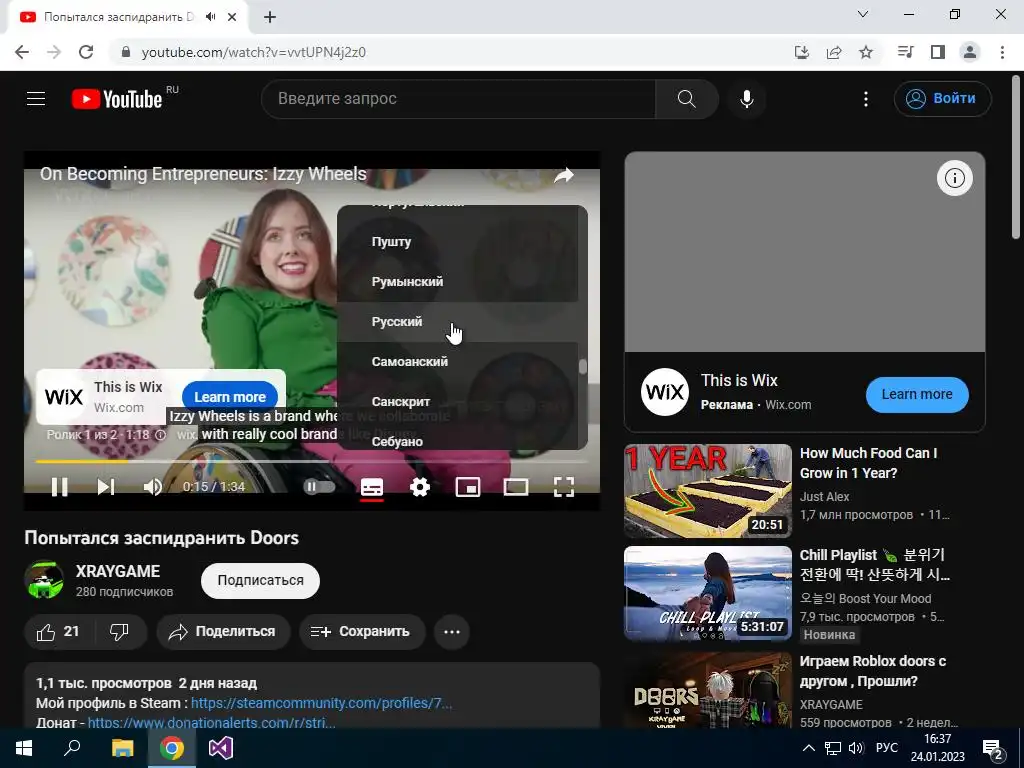Viewport: 1024px width, 768px height.
Task: Click XRAYGAME channel avatar
Action: [44, 579]
